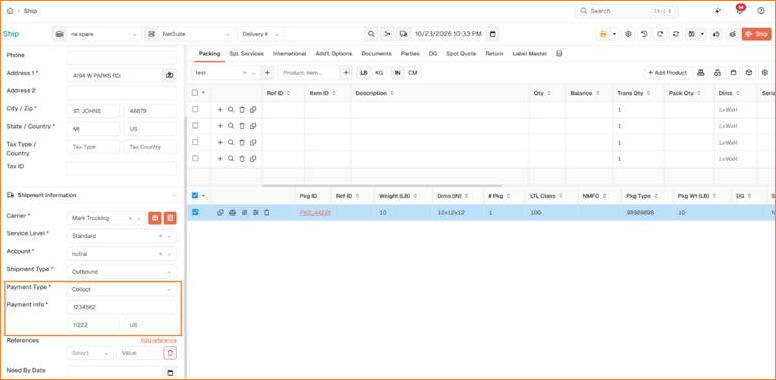Open the Spot Quote tab
Image resolution: width=776 pixels, height=380 pixels.
pos(461,53)
